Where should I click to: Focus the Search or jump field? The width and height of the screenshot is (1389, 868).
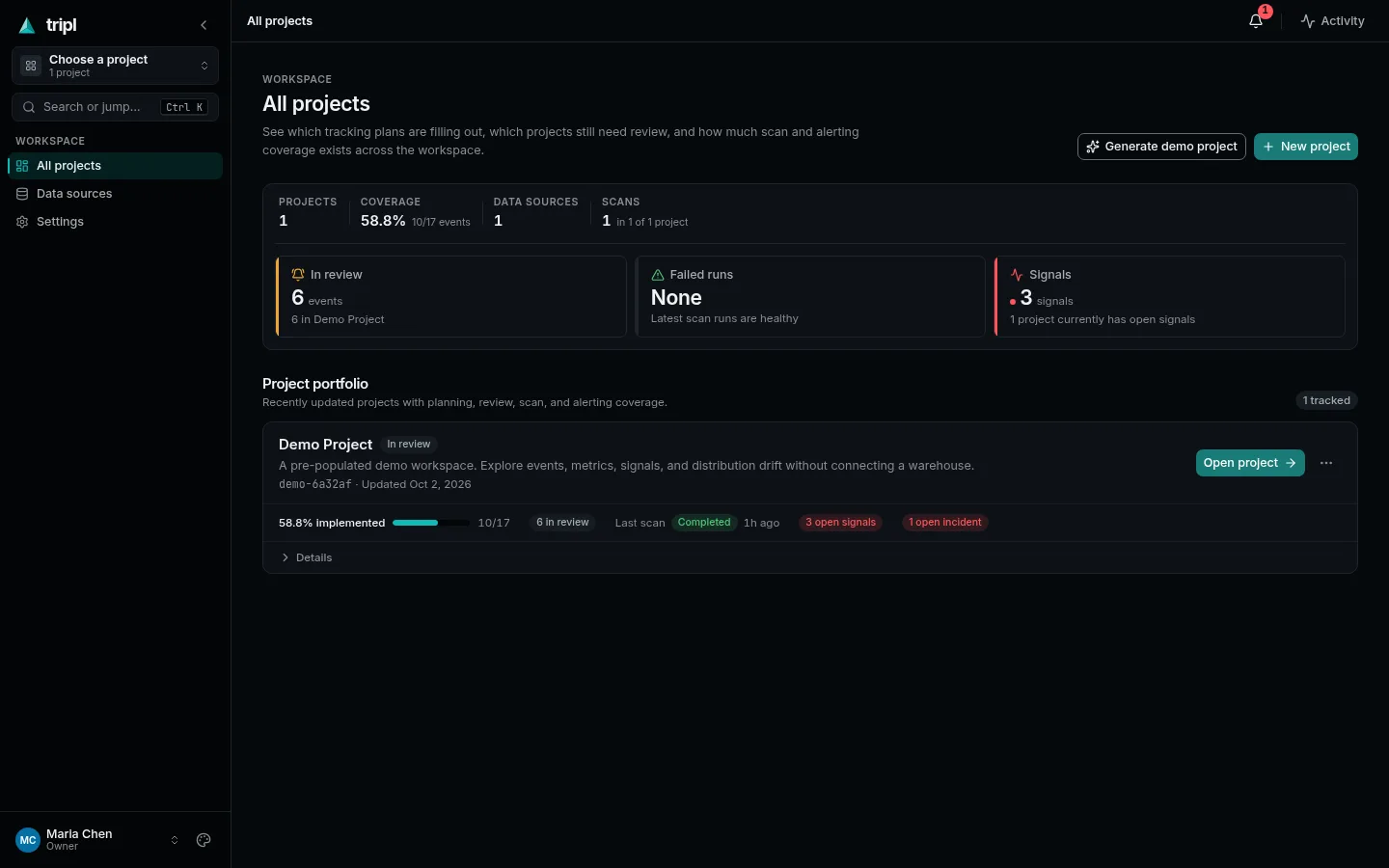click(x=116, y=107)
